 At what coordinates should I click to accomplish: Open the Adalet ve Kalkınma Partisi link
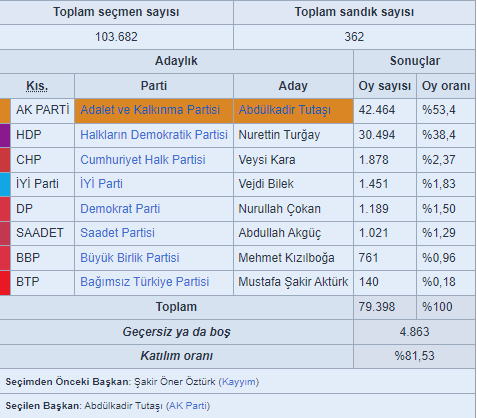click(150, 110)
